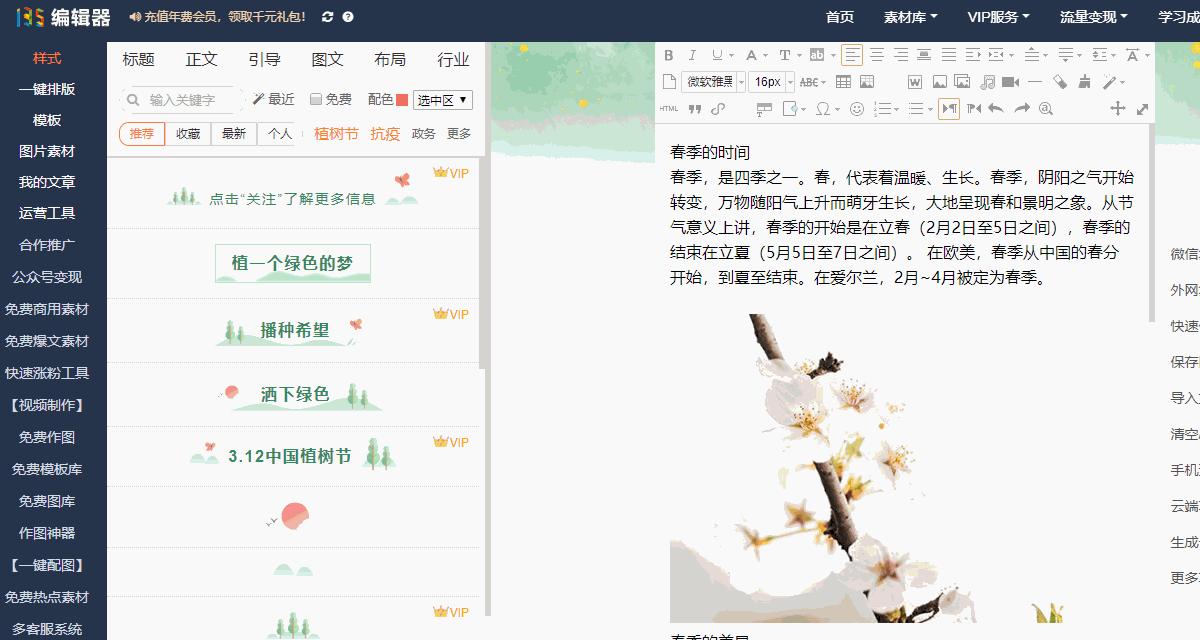Open the emoji picker
This screenshot has width=1200, height=640.
pyautogui.click(x=856, y=108)
